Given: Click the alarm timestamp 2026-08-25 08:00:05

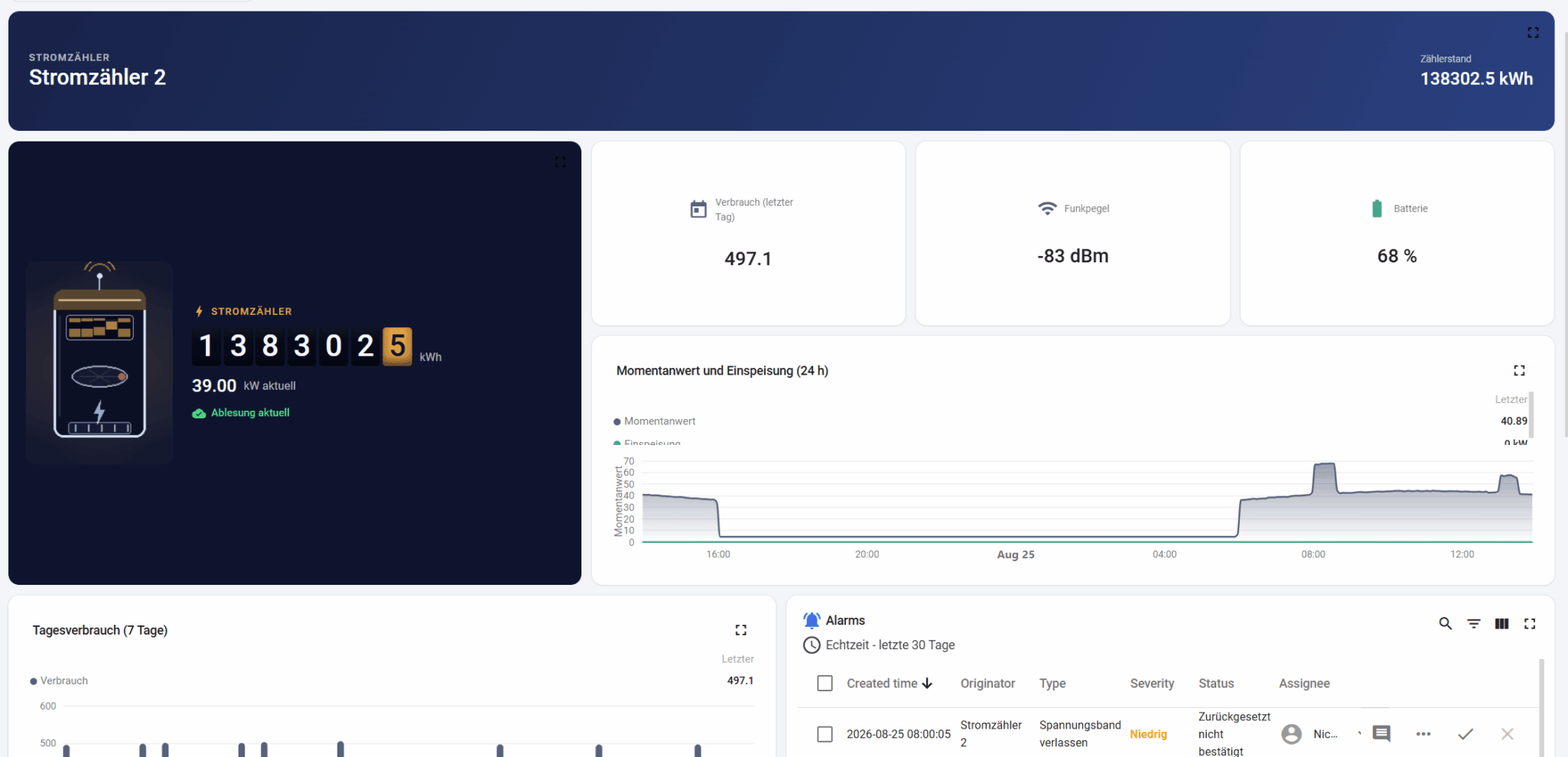Looking at the screenshot, I should pos(899,734).
